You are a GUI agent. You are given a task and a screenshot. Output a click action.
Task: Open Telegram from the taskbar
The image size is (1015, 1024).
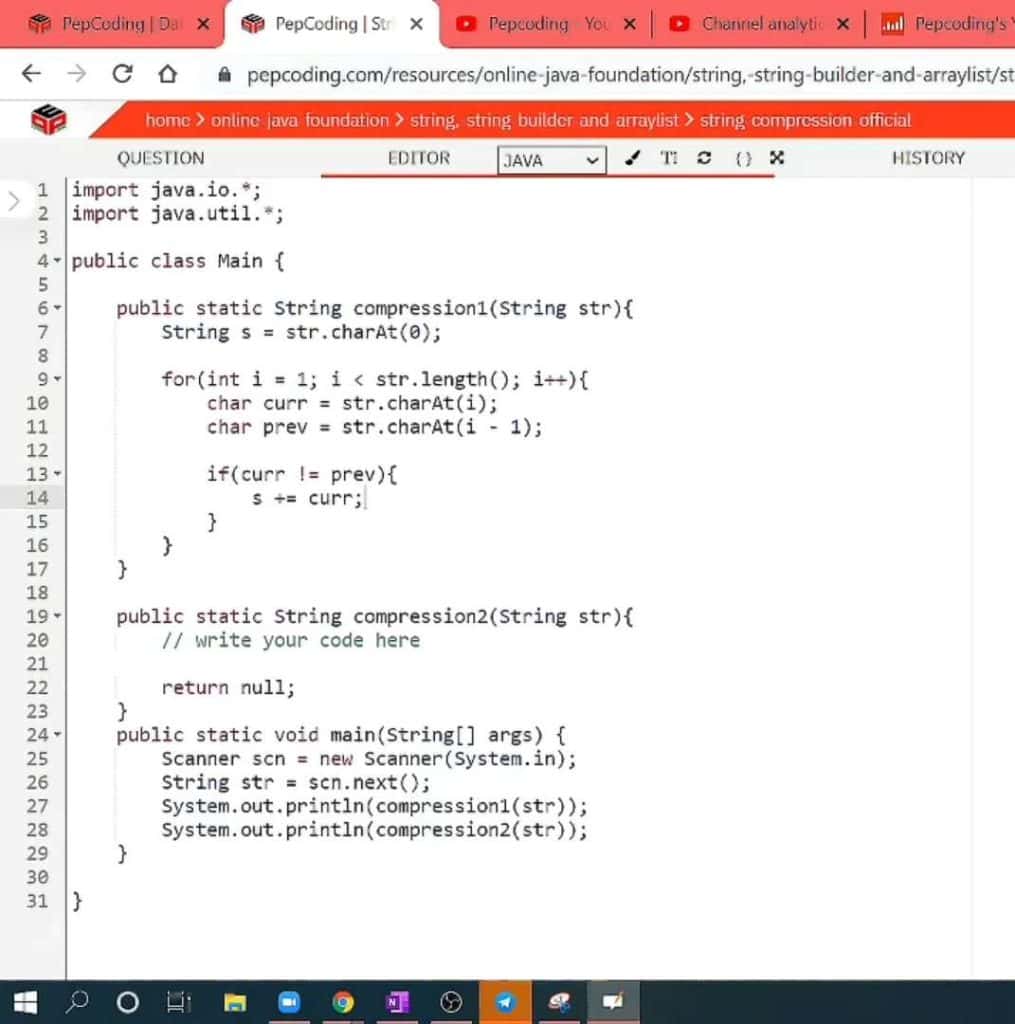(505, 1001)
